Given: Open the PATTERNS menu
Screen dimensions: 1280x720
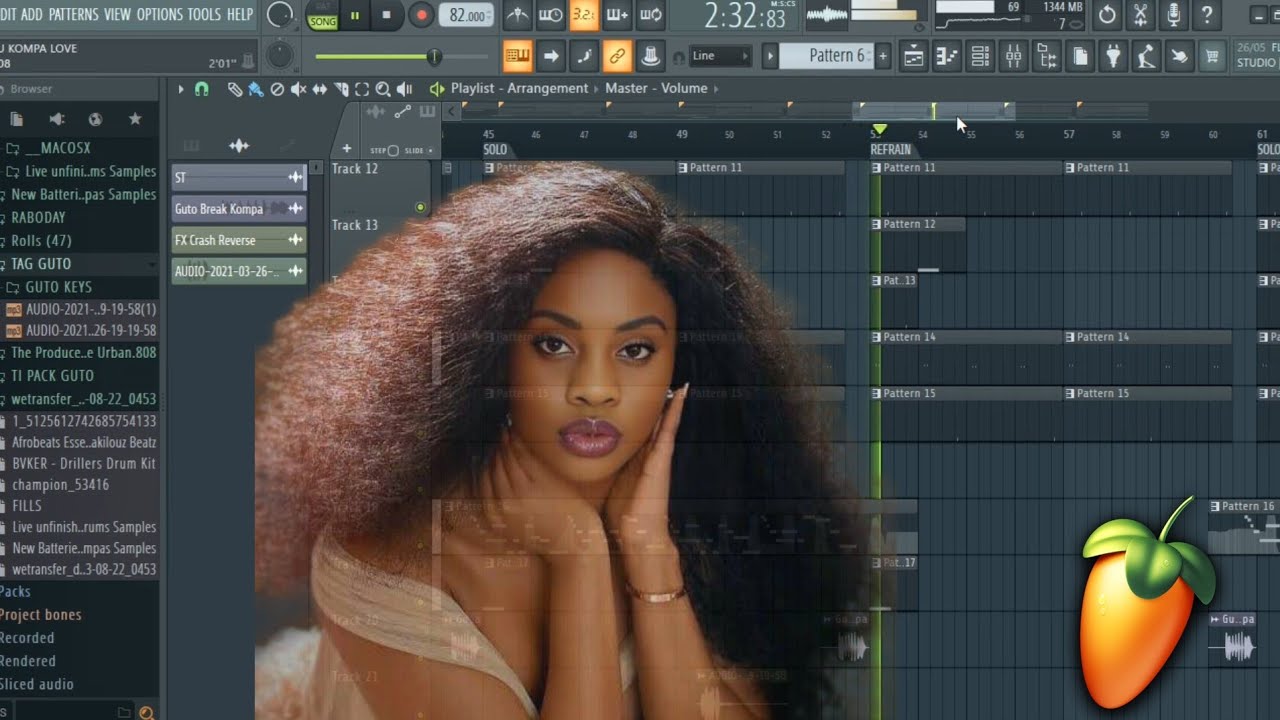Looking at the screenshot, I should pos(73,14).
